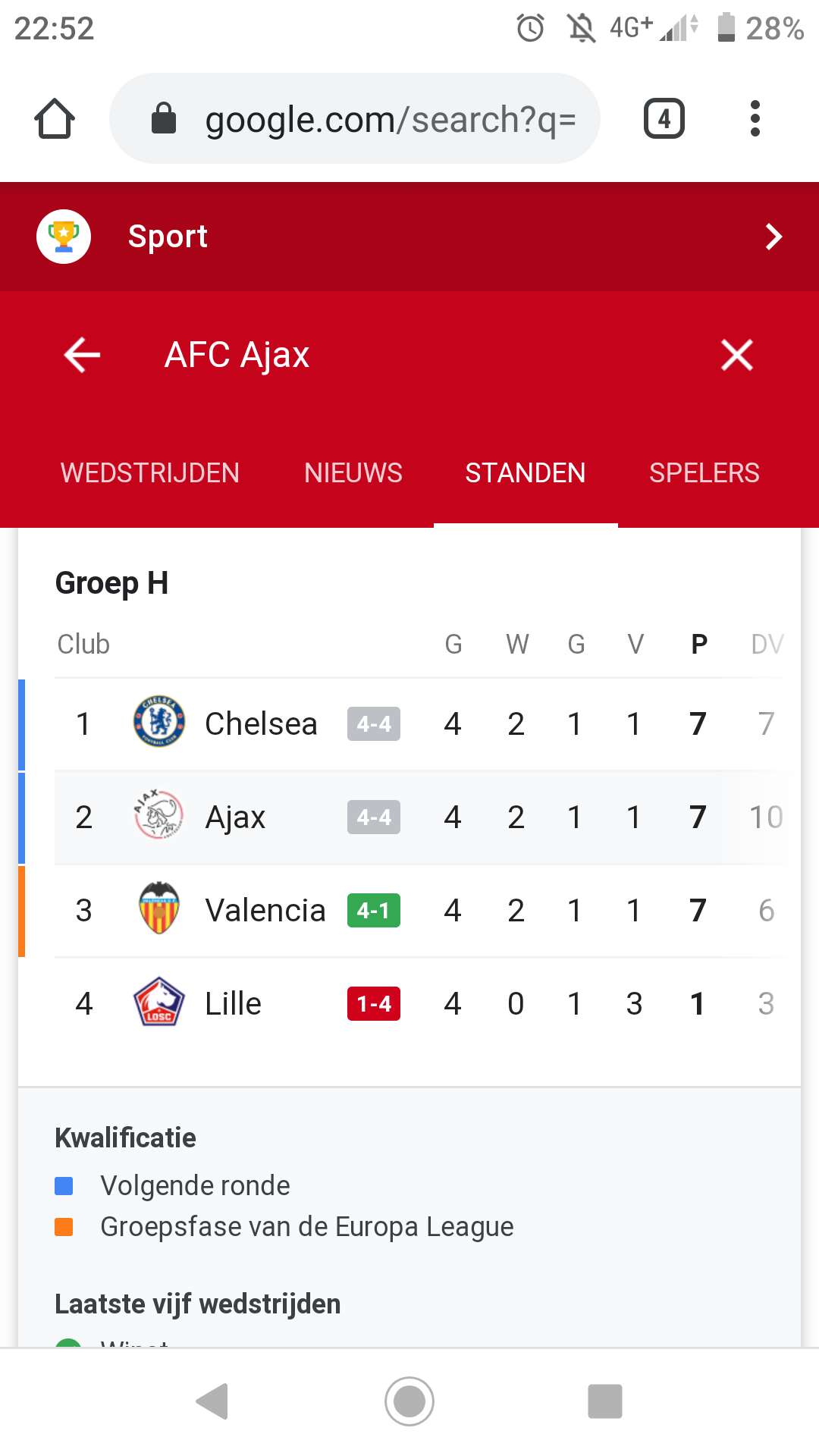Tap the Ajax club logo

click(158, 816)
